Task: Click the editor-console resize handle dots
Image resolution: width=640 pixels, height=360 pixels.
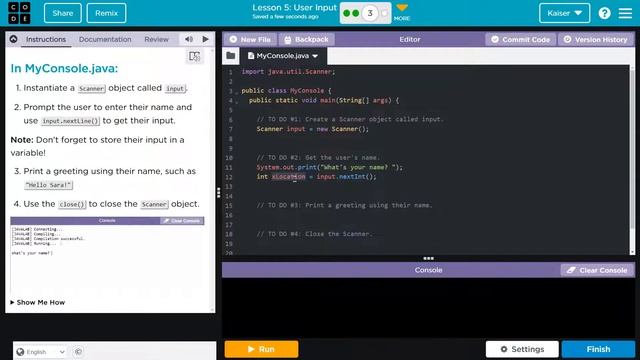Action: coord(428,258)
